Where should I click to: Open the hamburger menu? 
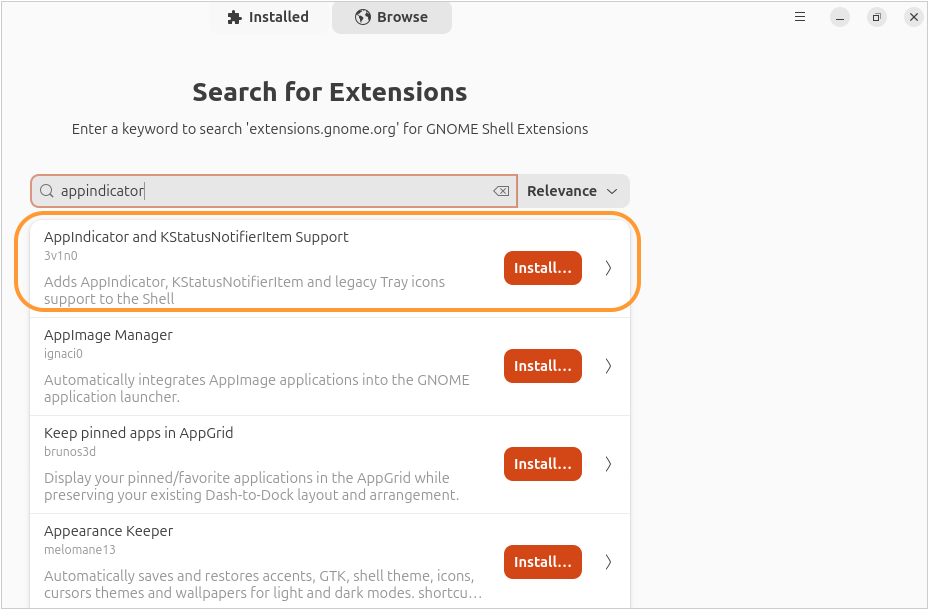(x=799, y=16)
